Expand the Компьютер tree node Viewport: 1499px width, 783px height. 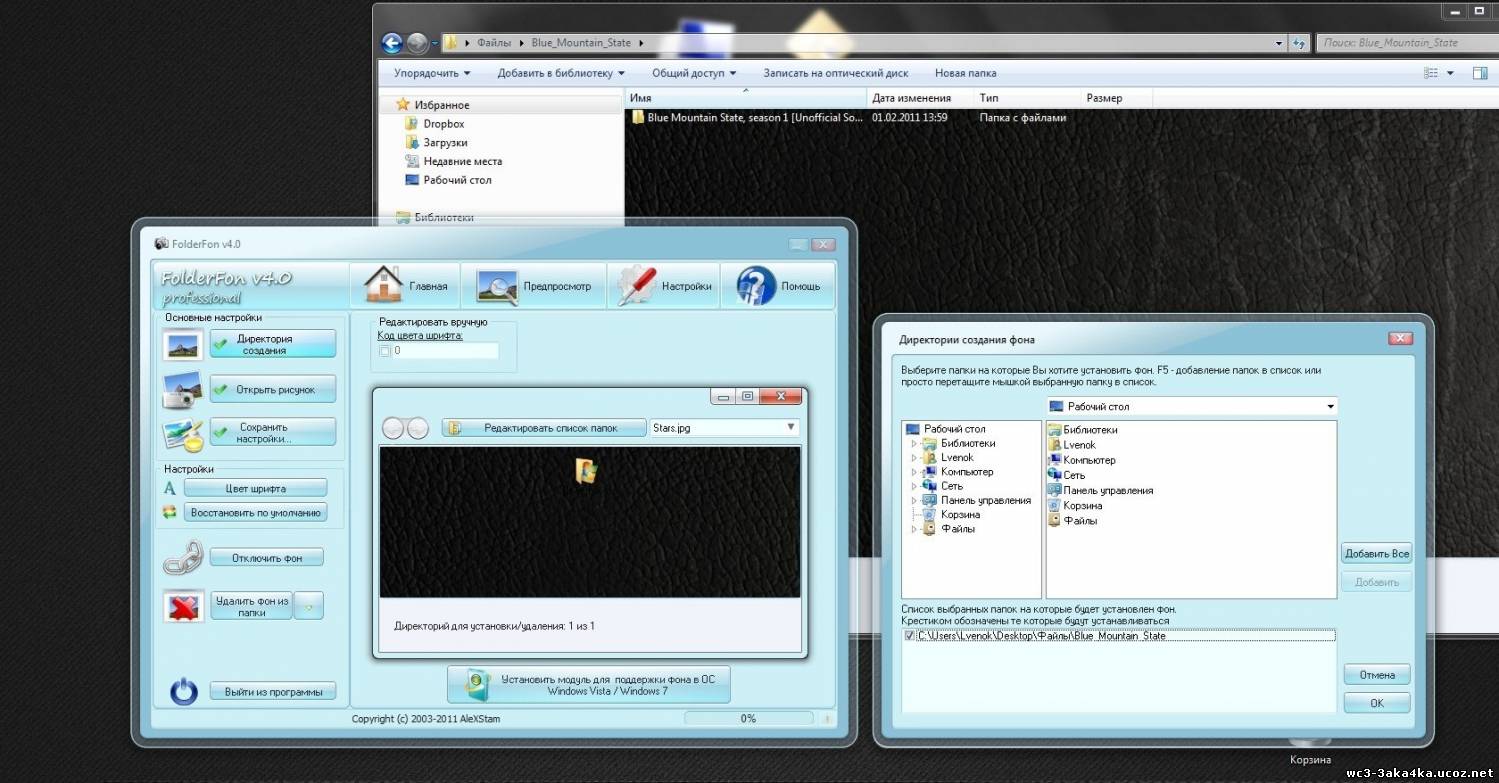pos(914,472)
